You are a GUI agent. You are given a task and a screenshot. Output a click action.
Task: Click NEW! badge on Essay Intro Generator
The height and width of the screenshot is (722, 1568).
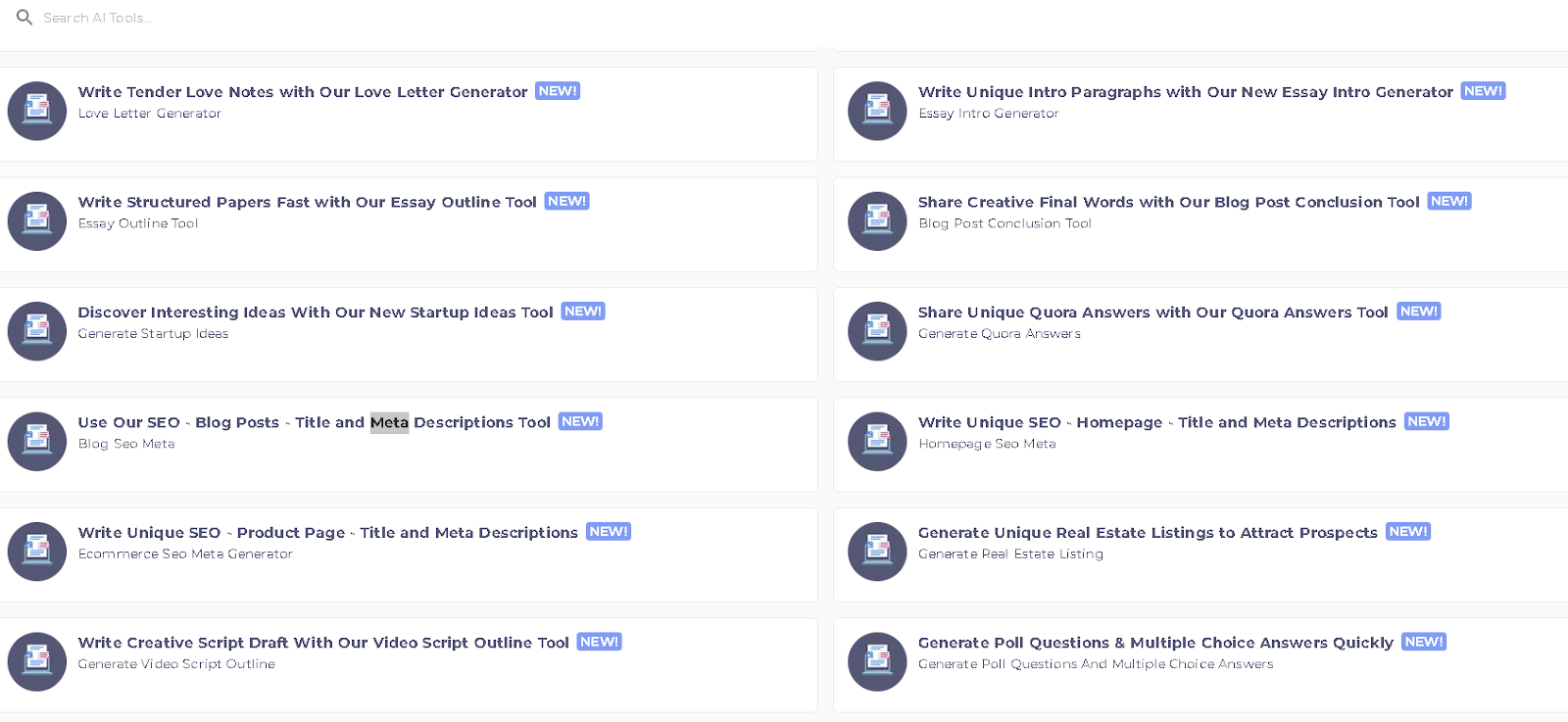(1483, 91)
